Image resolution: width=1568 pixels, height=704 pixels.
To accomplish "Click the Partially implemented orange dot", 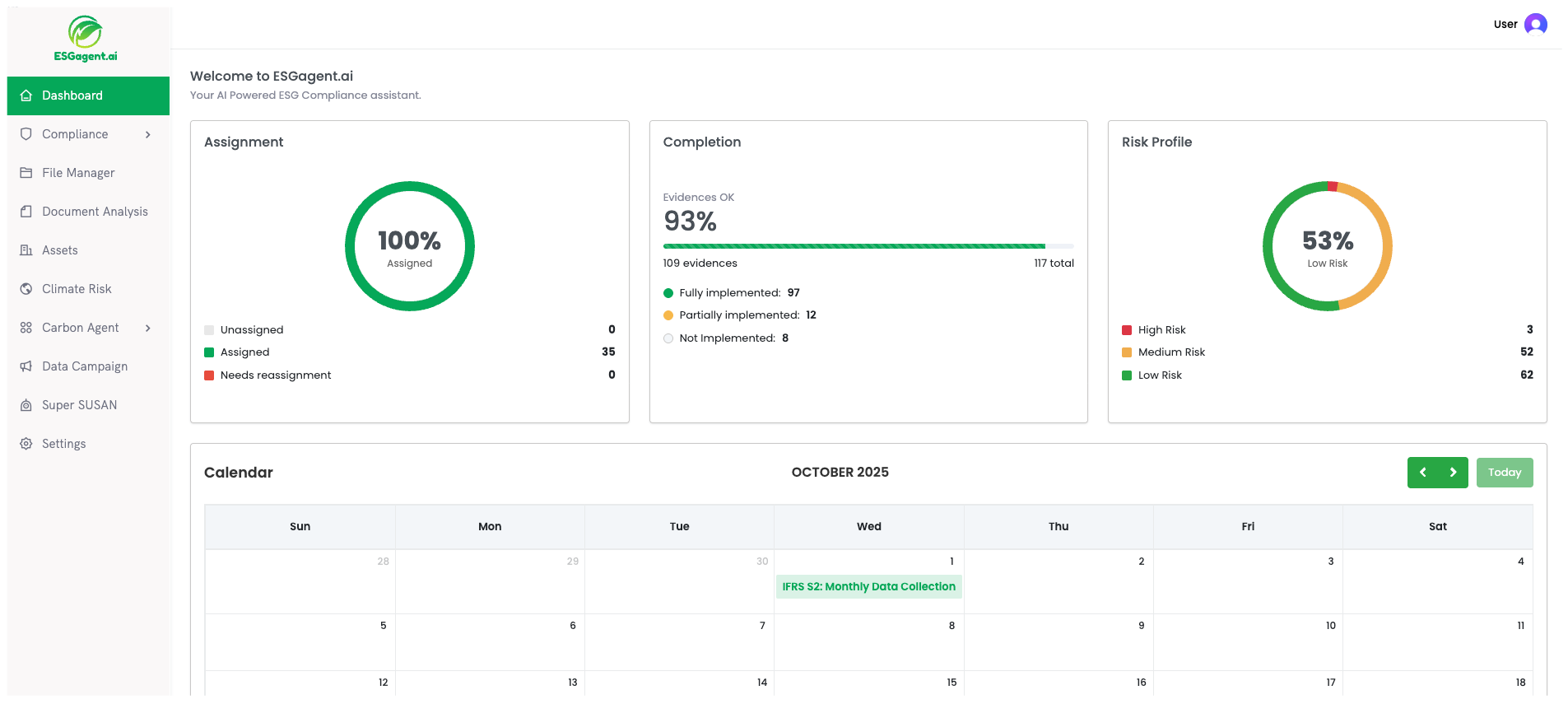I will pos(668,315).
